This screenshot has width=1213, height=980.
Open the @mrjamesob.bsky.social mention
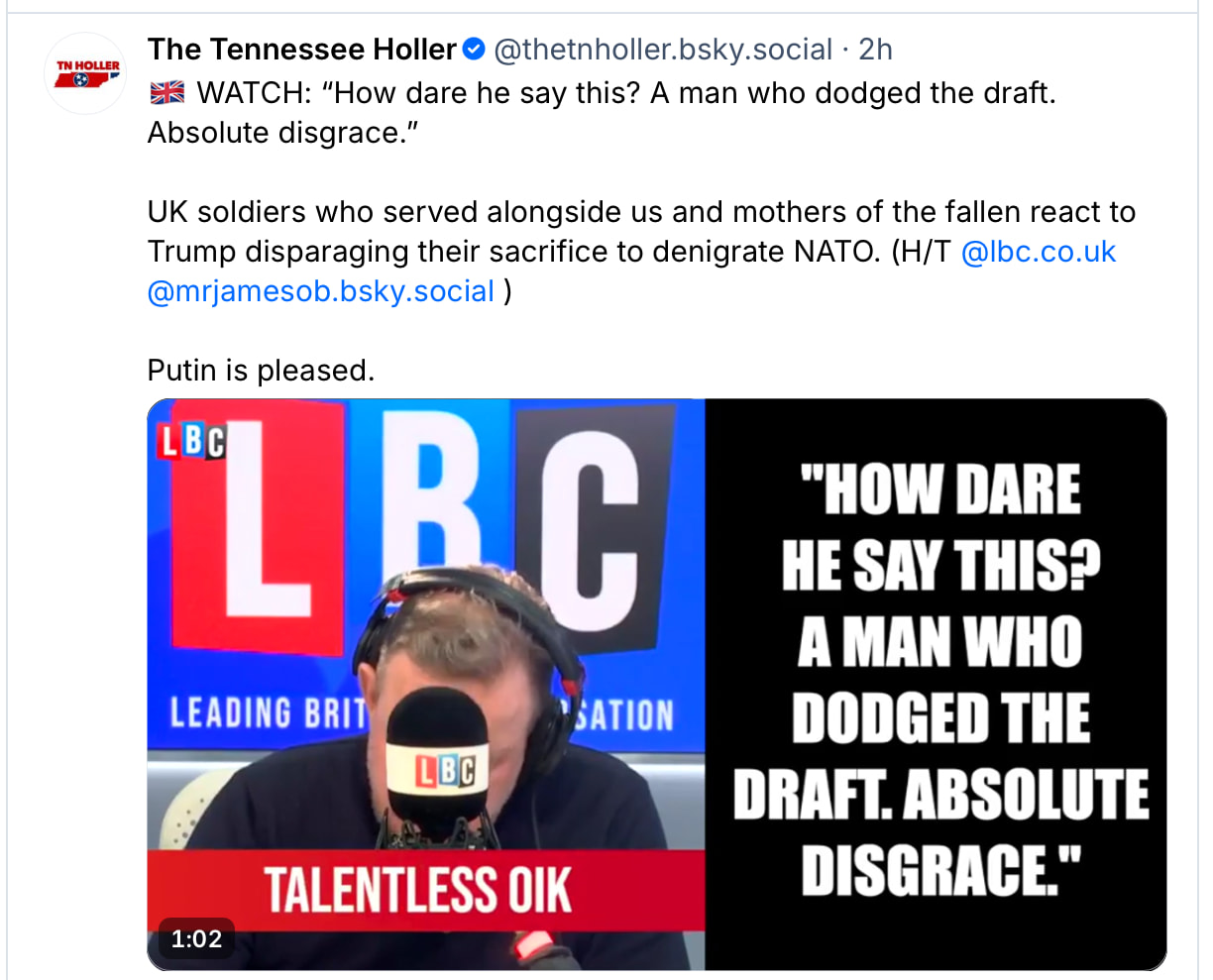(320, 291)
